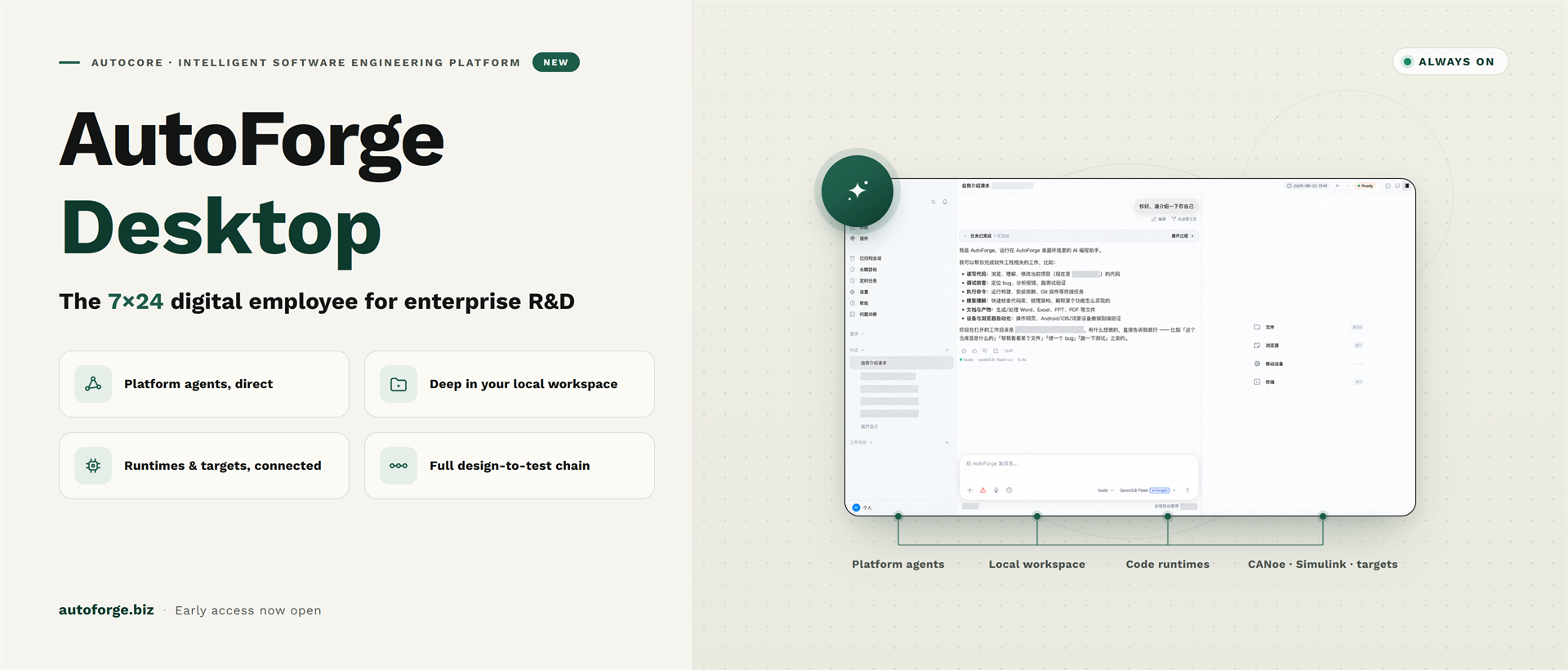Viewport: 1568px width, 670px height.
Task: Open 长期目标 in the sidebar
Action: click(x=864, y=270)
